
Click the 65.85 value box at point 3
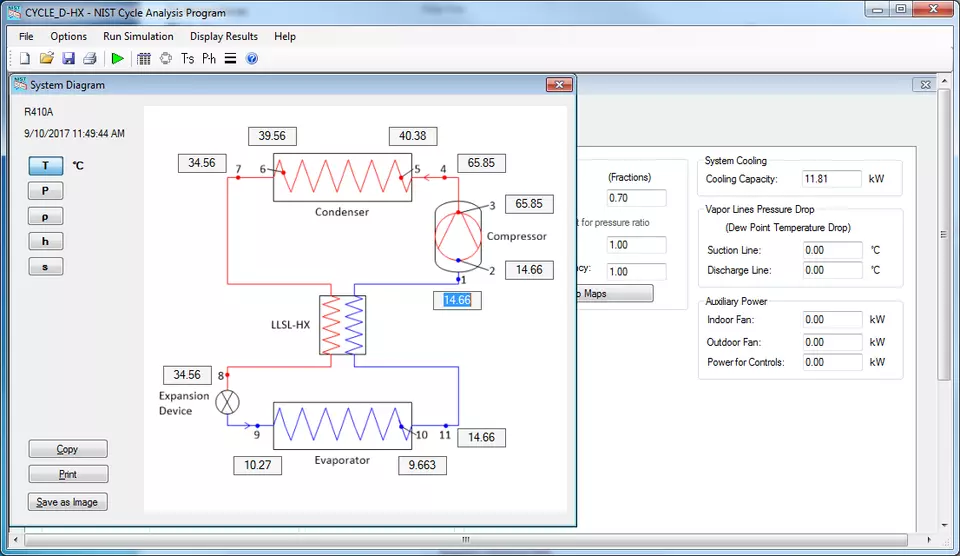(529, 204)
